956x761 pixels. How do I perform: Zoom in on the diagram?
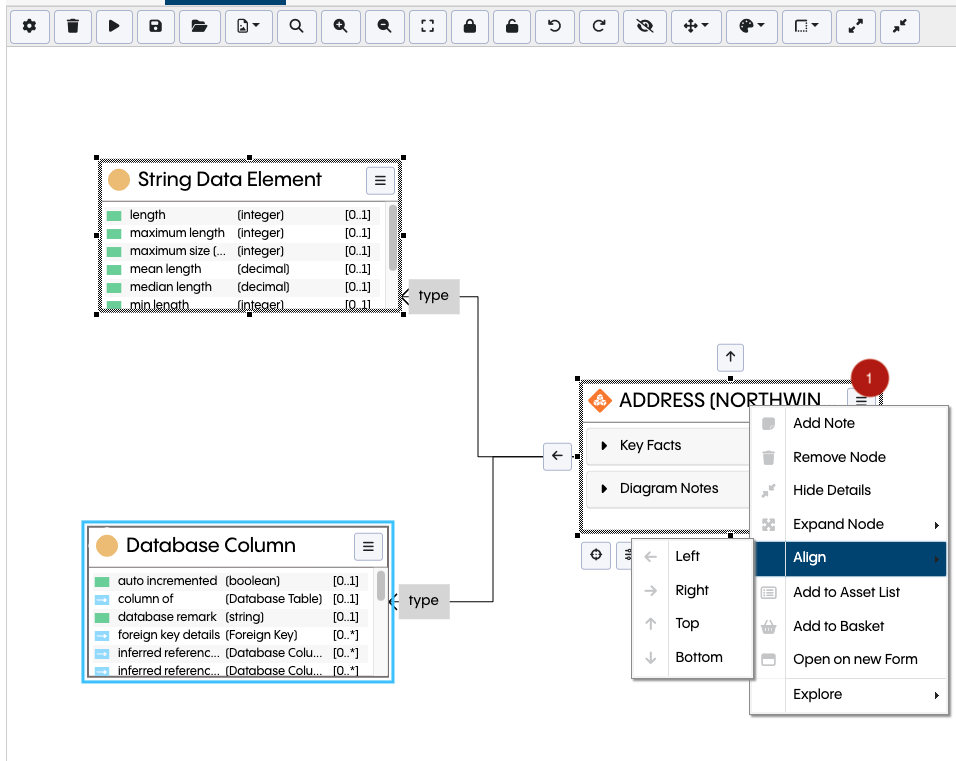pos(340,27)
